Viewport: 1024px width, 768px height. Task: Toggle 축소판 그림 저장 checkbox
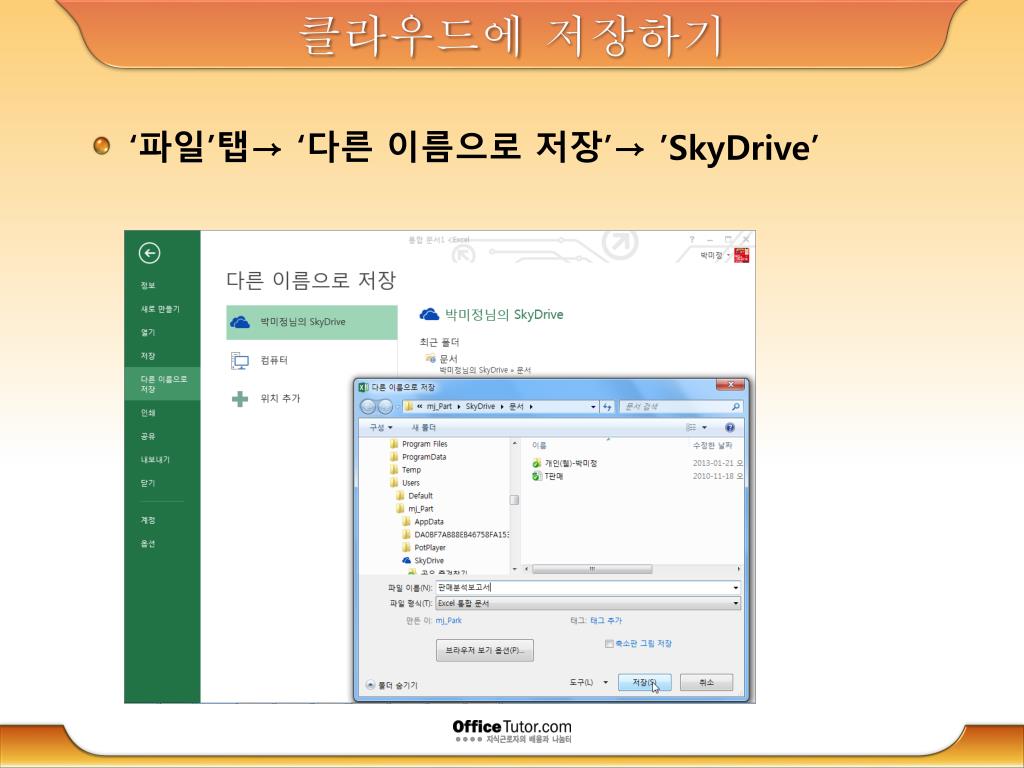[x=609, y=644]
